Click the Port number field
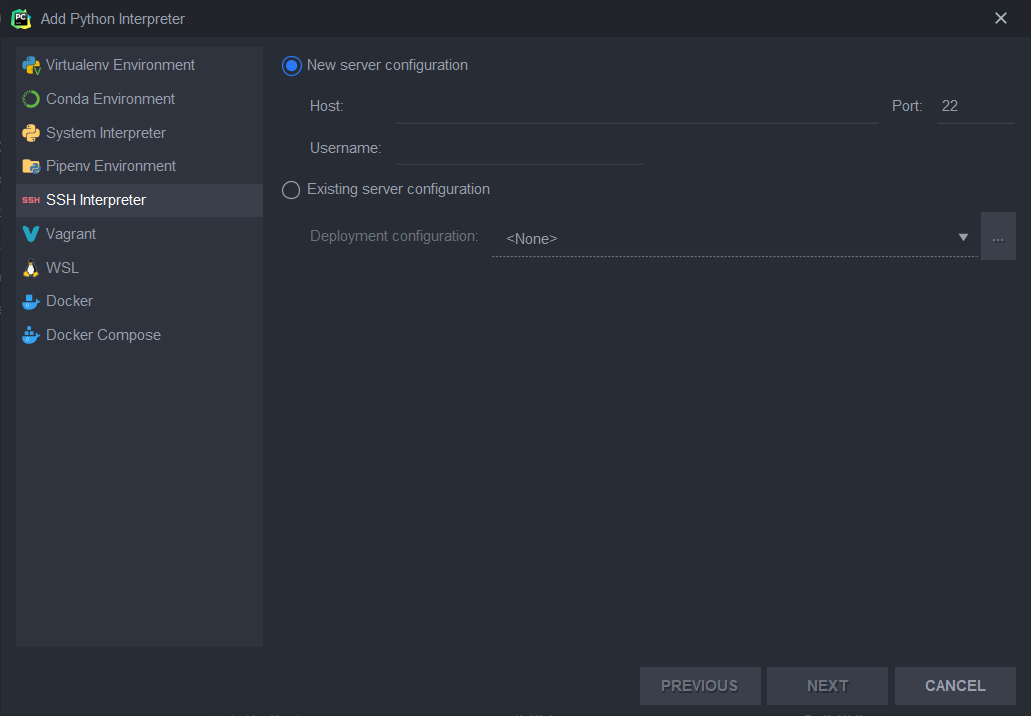Image resolution: width=1031 pixels, height=716 pixels. coord(975,106)
